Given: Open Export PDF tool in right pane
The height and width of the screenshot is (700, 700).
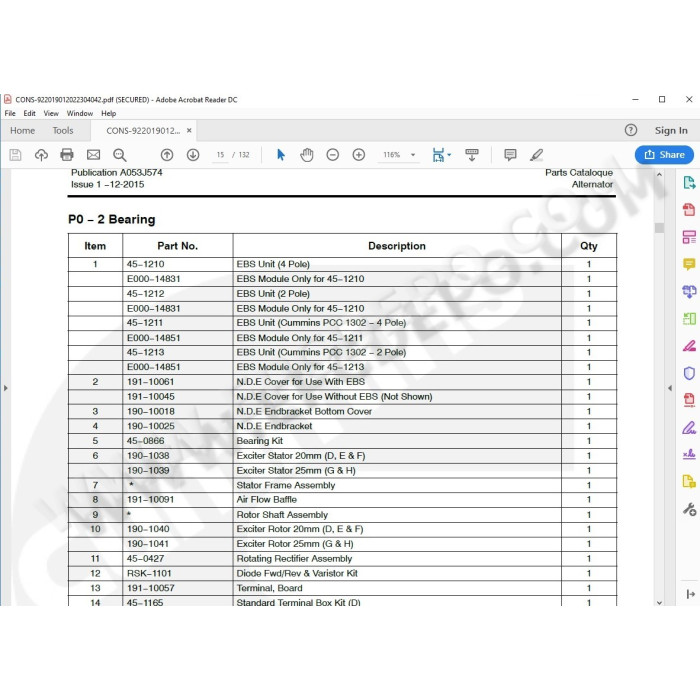Looking at the screenshot, I should [x=689, y=183].
